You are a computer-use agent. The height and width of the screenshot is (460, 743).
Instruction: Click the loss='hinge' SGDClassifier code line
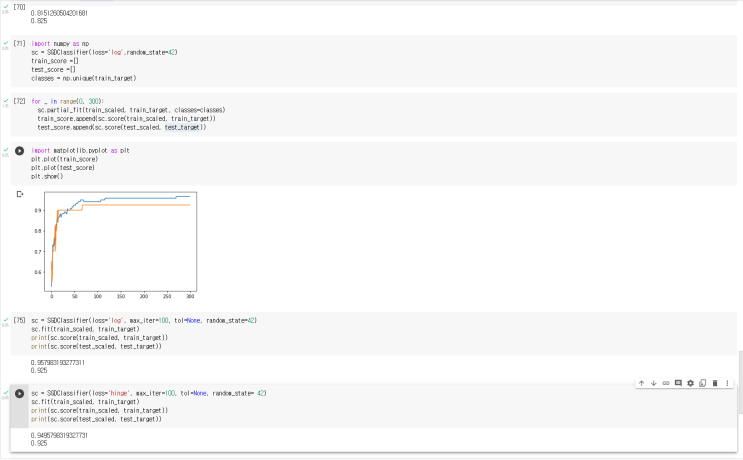click(x=149, y=393)
